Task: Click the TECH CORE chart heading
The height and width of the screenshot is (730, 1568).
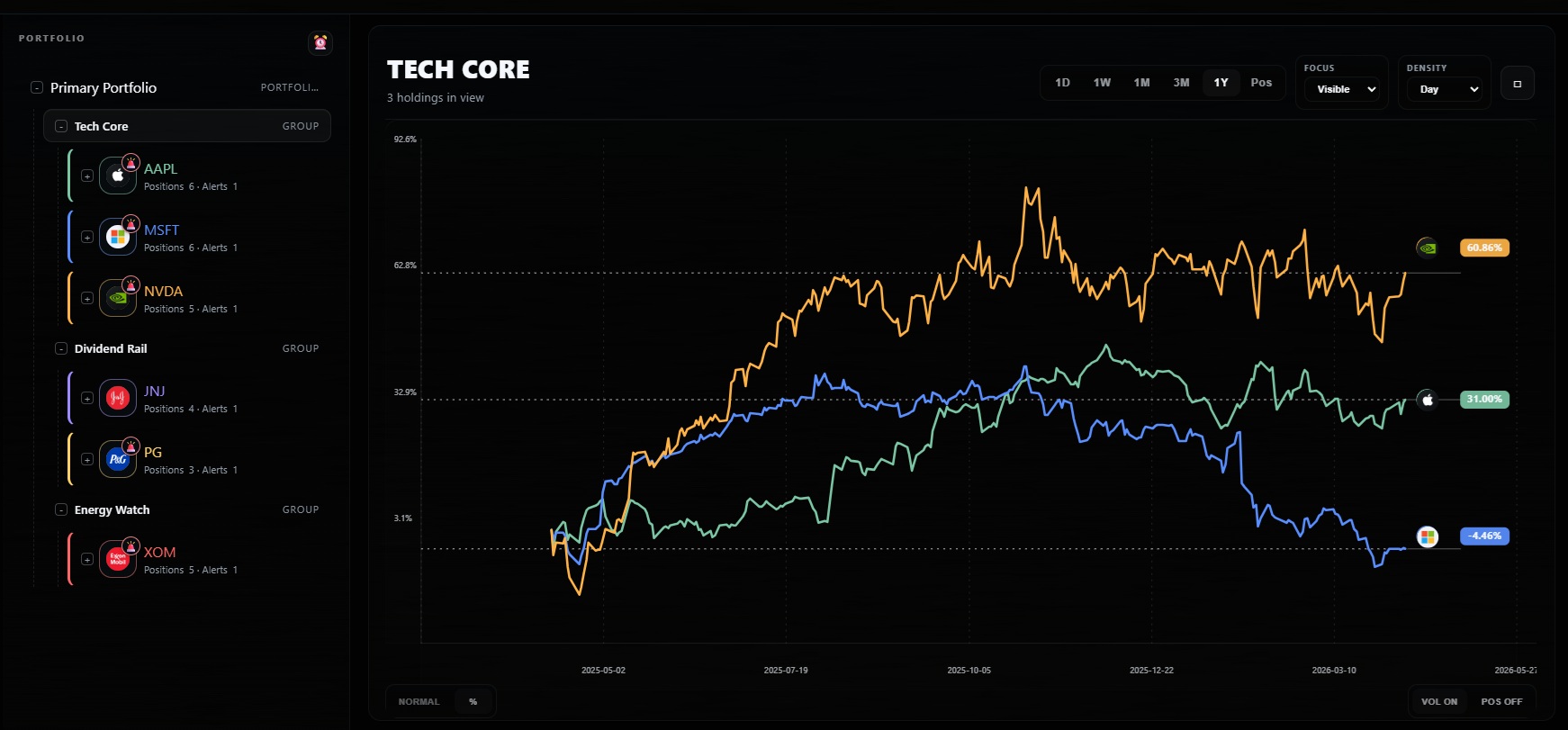Action: click(x=458, y=69)
